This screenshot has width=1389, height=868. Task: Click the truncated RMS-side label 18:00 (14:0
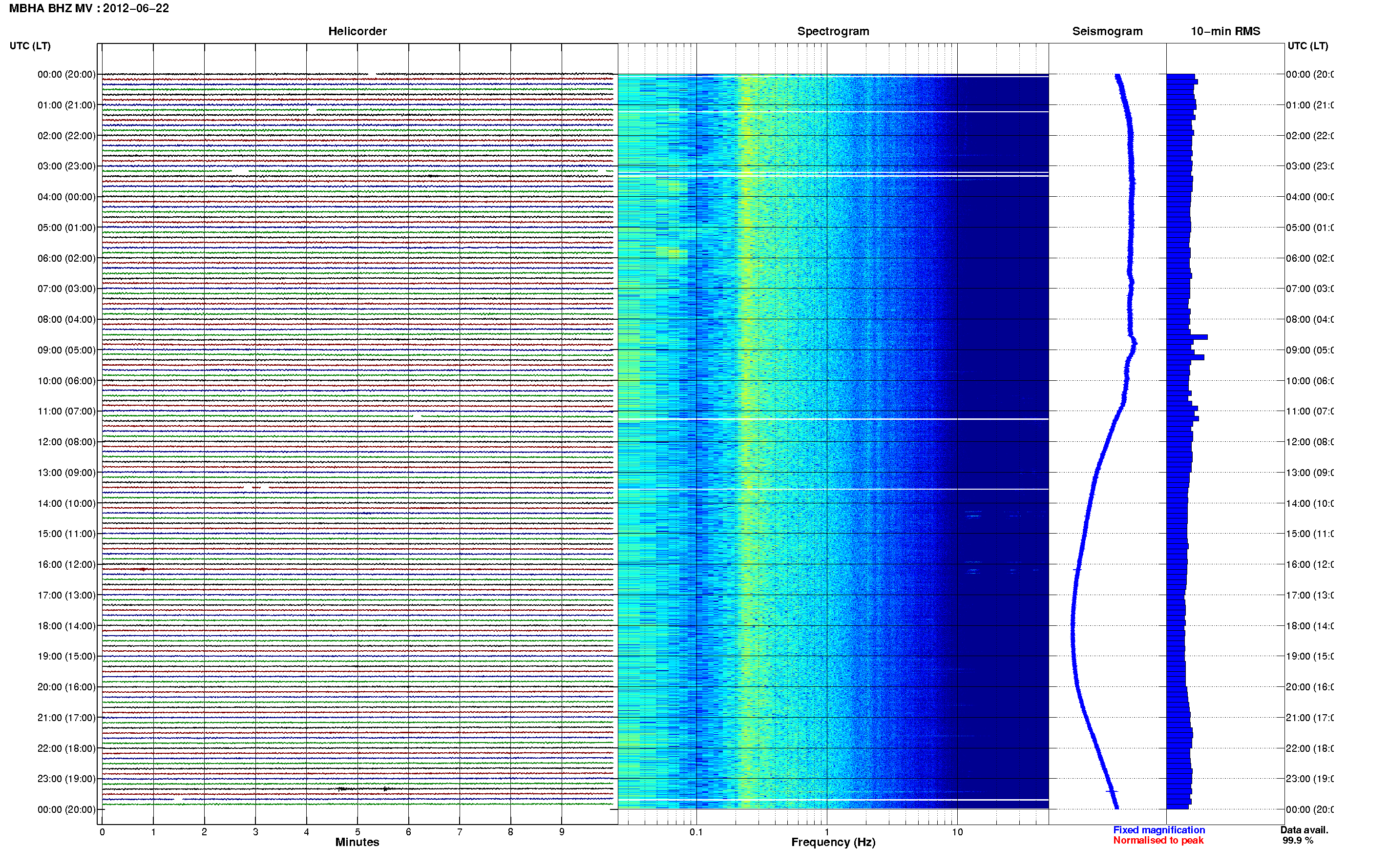point(1310,626)
